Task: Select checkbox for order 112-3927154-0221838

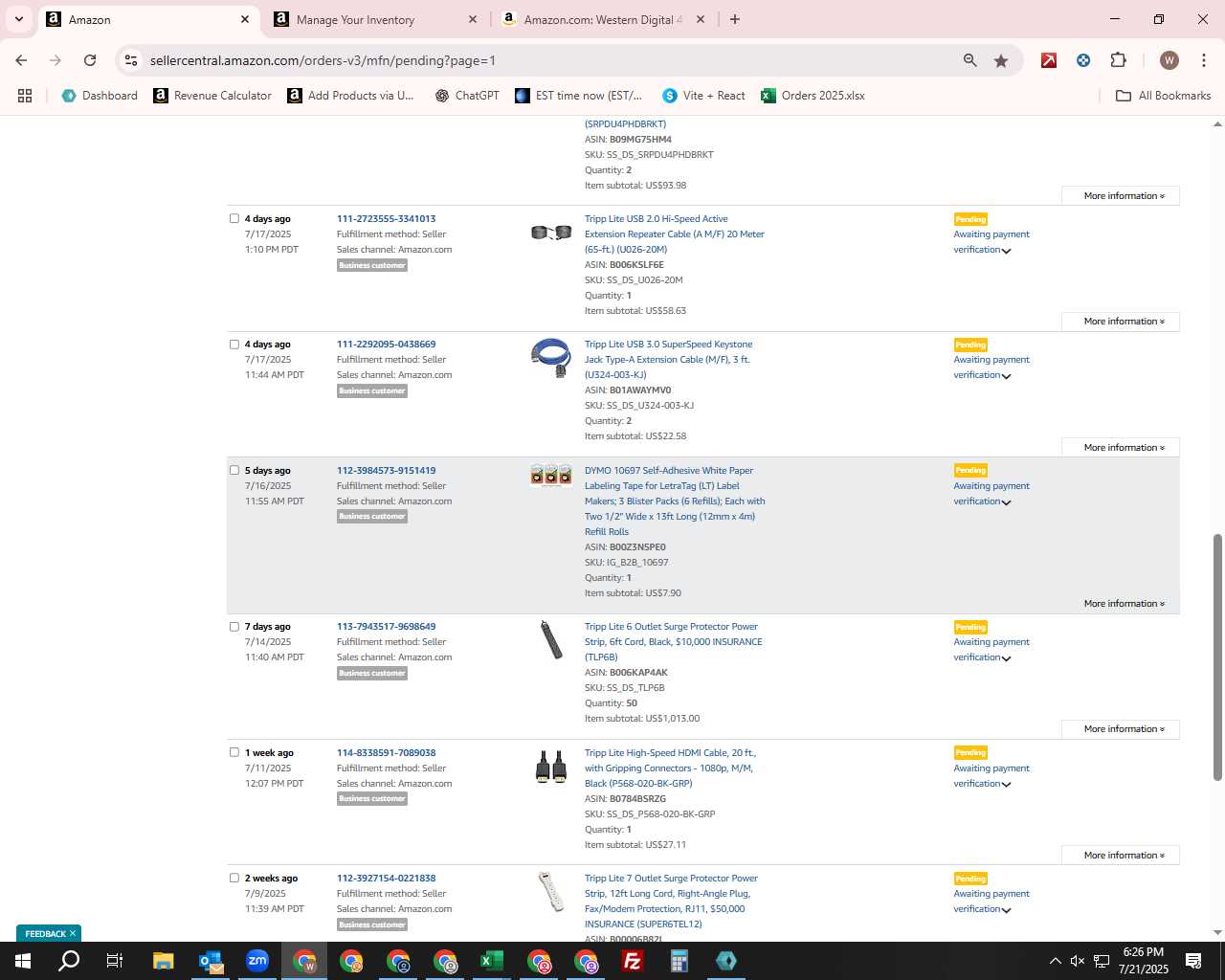Action: pos(234,878)
